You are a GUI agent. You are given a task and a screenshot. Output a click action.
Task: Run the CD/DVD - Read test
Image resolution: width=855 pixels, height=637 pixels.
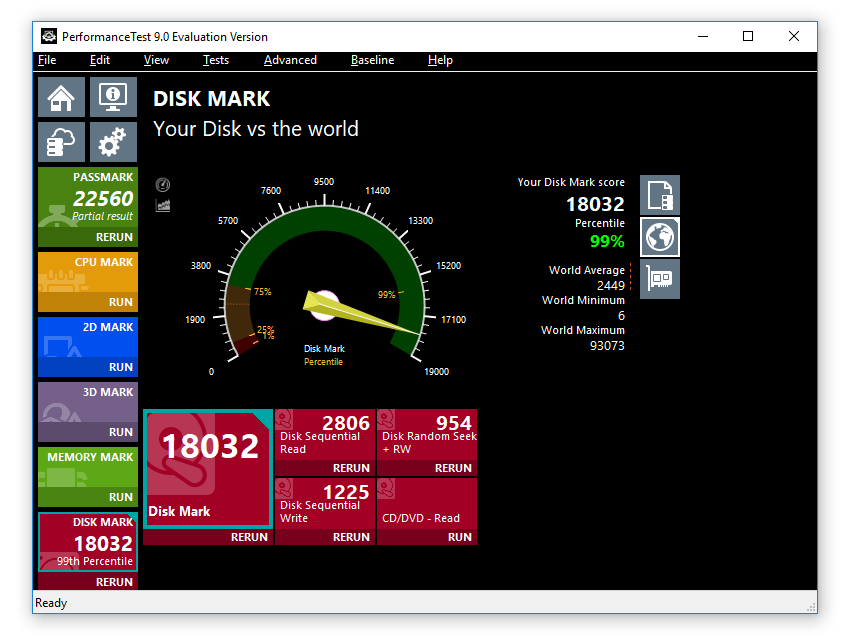459,537
